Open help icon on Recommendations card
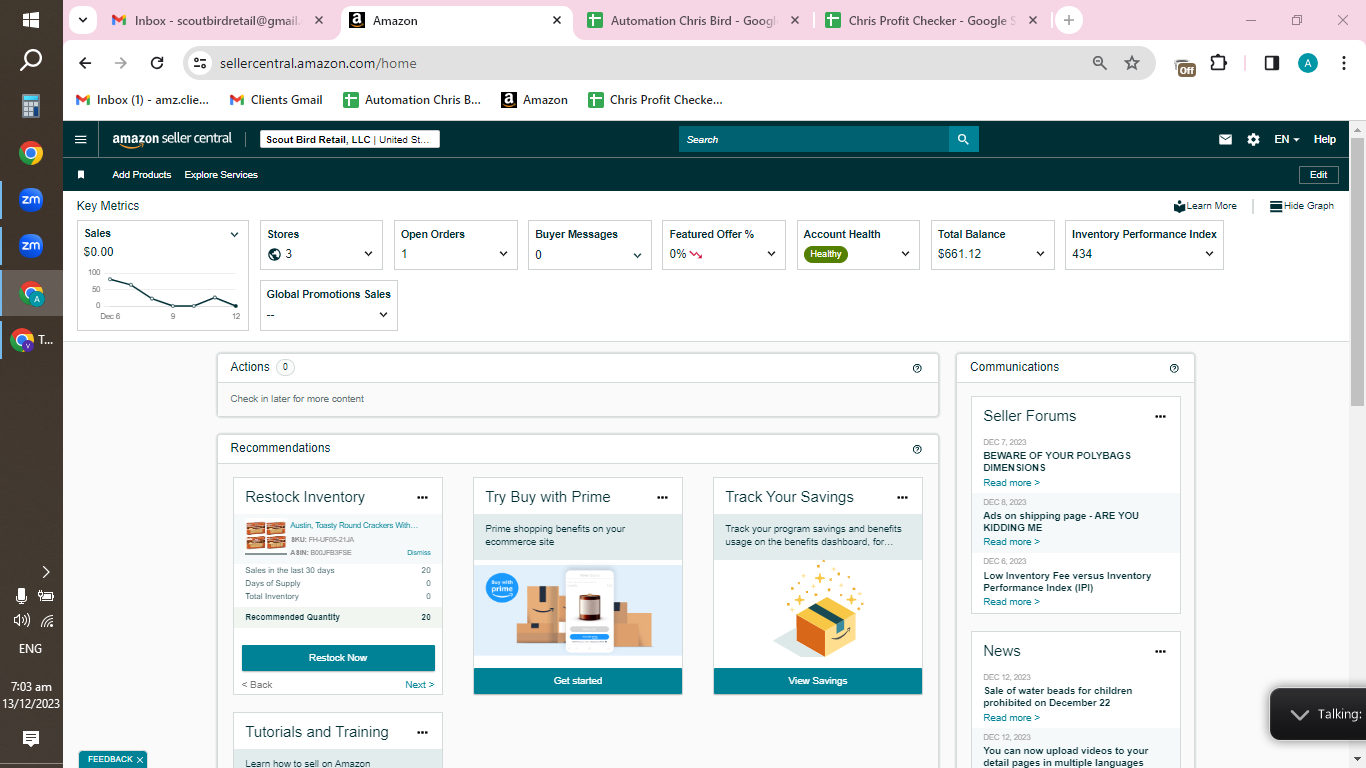1366x768 pixels. [917, 449]
